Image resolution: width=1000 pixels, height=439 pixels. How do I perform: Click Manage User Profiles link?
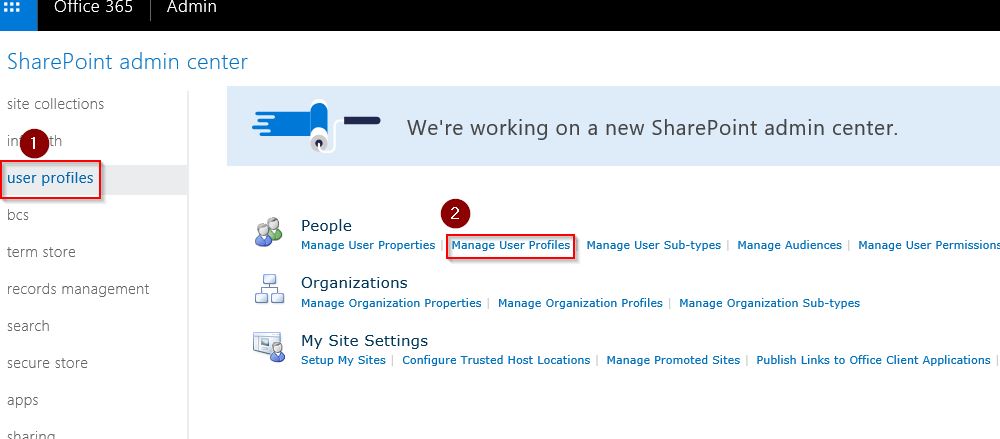point(511,245)
